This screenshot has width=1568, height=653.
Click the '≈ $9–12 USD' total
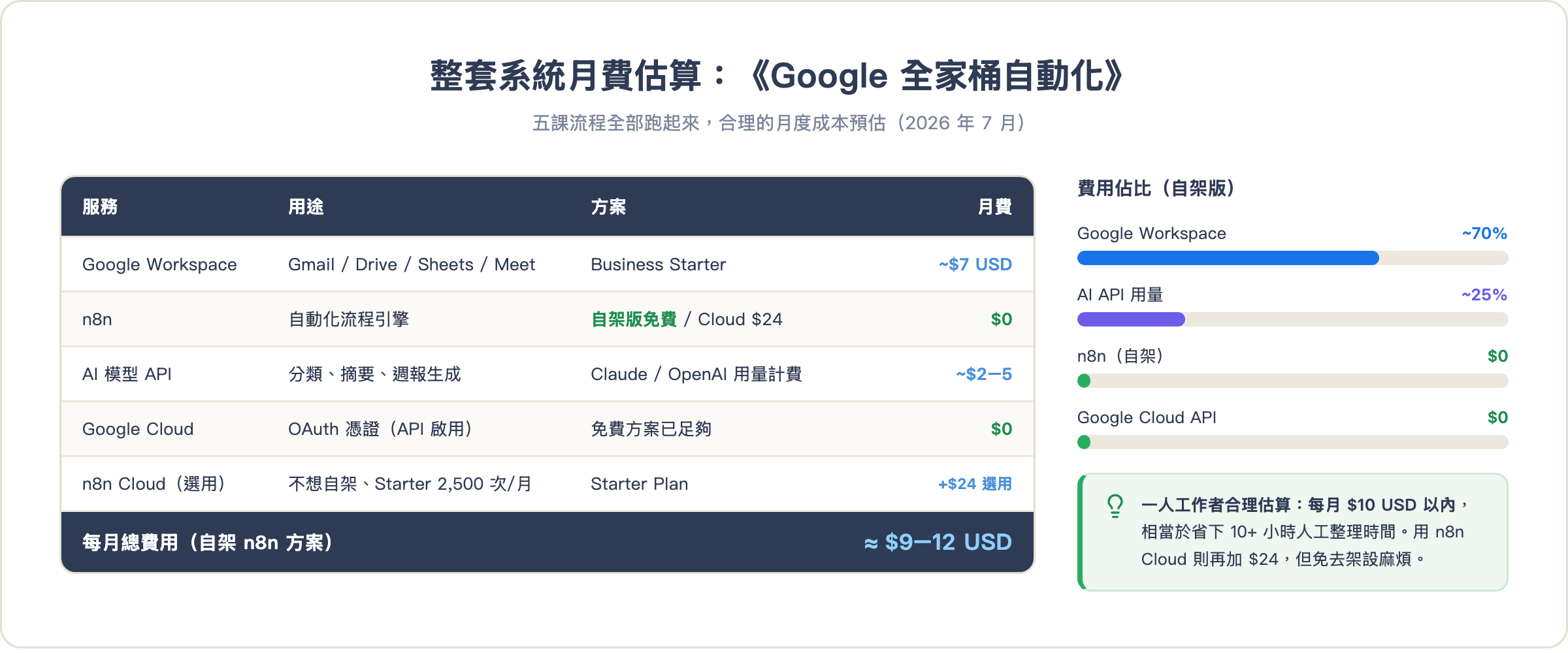pyautogui.click(x=938, y=543)
